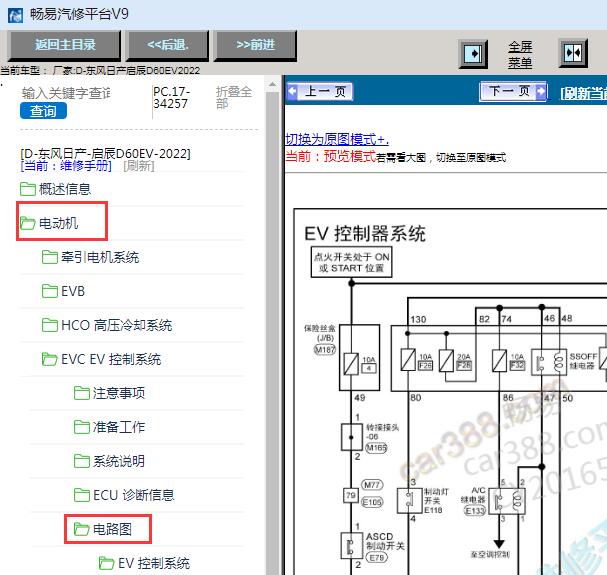Click the folder icon beside EVB
607x575 pixels.
[x=50, y=291]
